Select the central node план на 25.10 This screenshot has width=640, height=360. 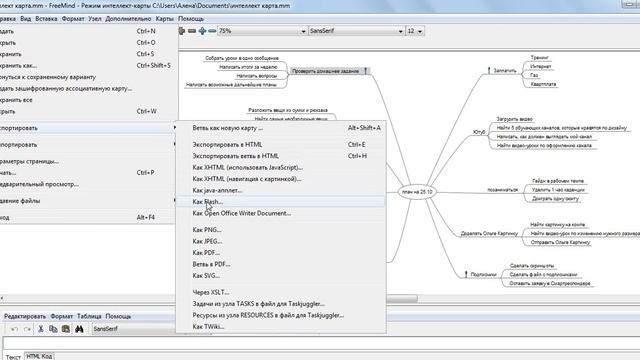coord(417,191)
